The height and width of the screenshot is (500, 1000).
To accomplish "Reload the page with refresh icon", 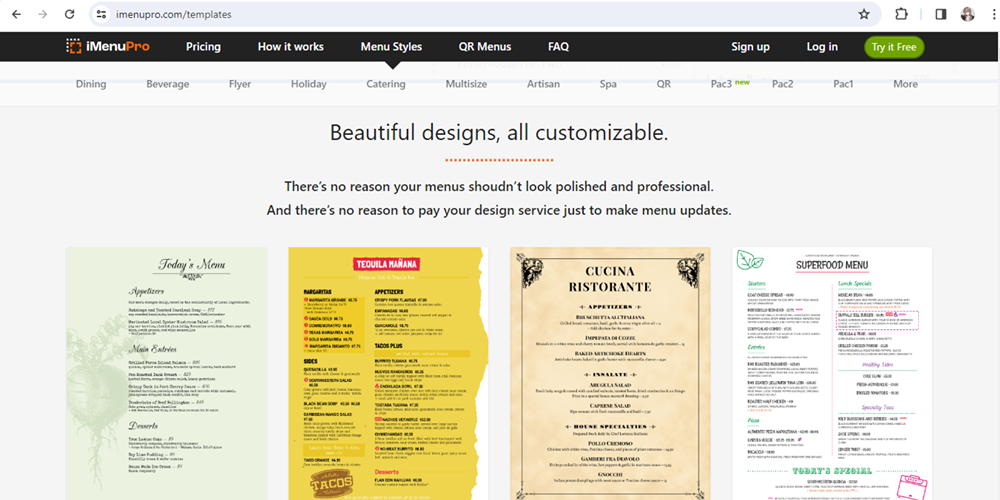I will pyautogui.click(x=70, y=14).
